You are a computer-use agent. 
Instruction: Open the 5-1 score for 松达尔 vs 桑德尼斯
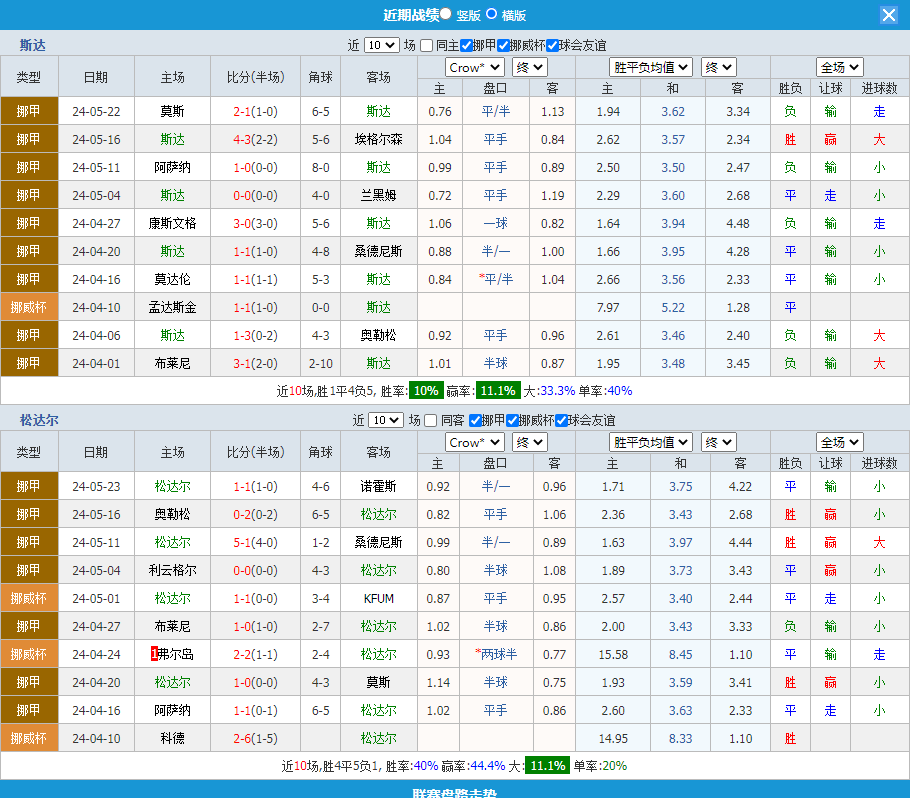pos(241,542)
